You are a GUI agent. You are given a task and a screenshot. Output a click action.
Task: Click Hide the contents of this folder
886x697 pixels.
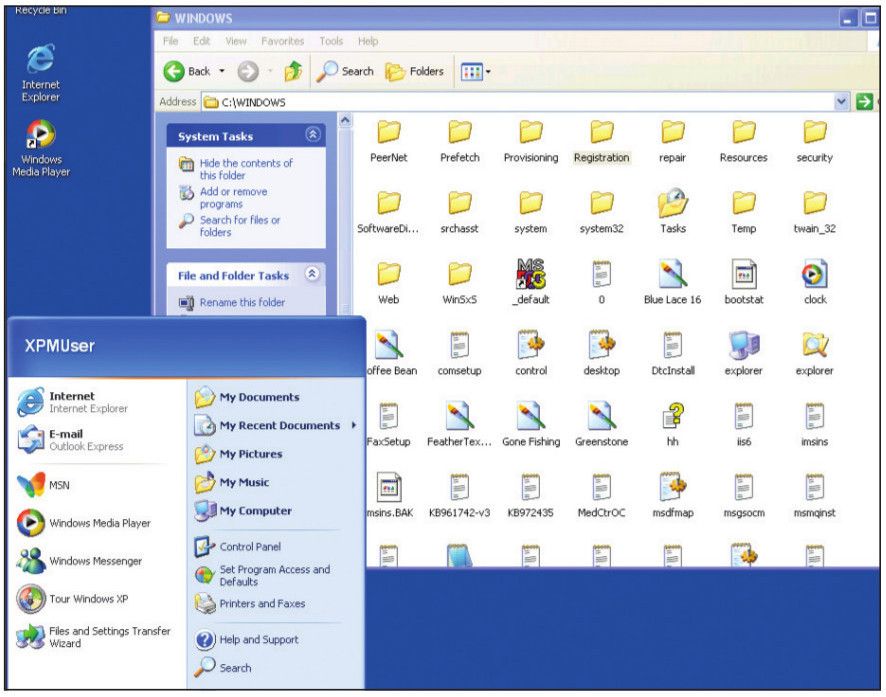tap(246, 169)
